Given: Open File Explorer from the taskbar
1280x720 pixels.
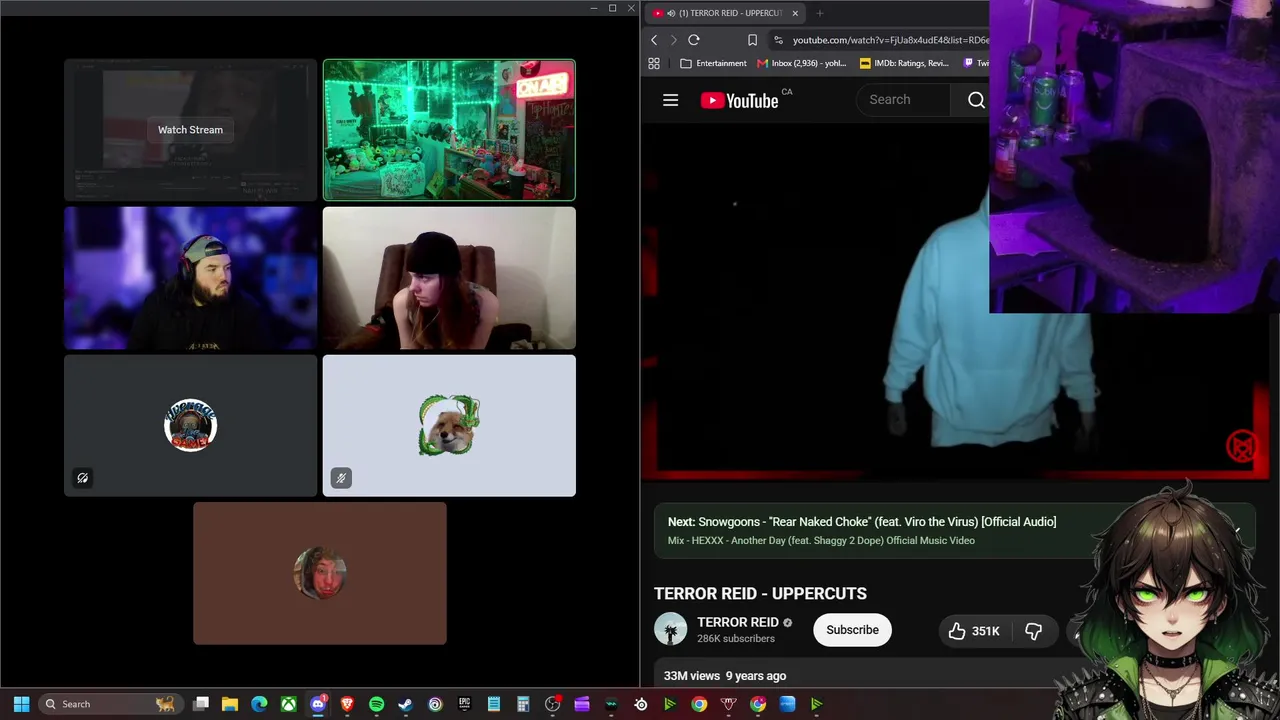Looking at the screenshot, I should pos(230,704).
